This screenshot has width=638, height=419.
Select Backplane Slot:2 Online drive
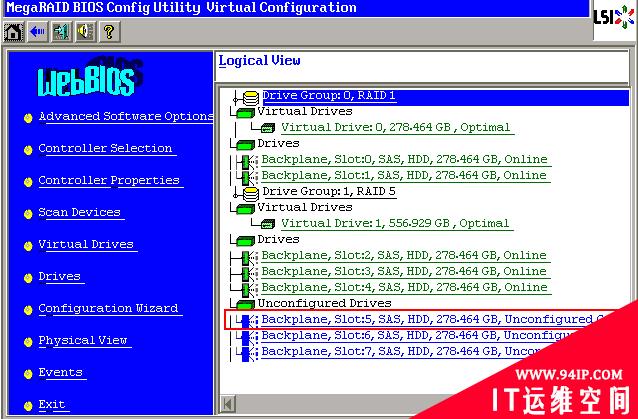click(404, 255)
